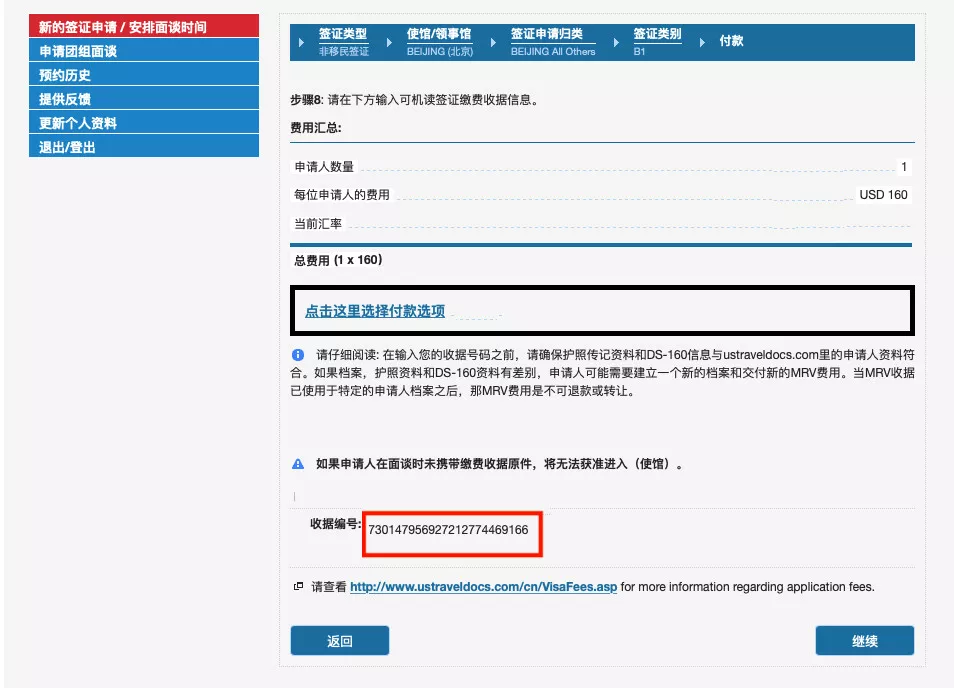Click the 继续 button
Image resolution: width=954 pixels, height=688 pixels.
[x=865, y=641]
